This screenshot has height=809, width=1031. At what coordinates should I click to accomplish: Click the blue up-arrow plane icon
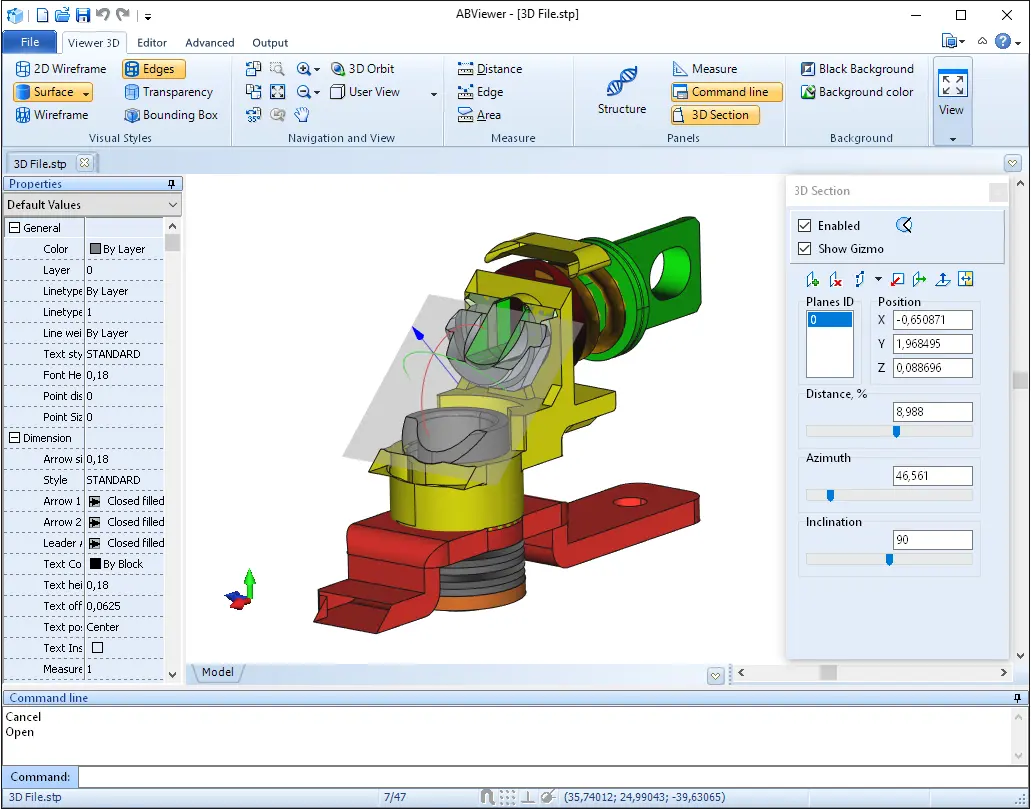(x=943, y=280)
